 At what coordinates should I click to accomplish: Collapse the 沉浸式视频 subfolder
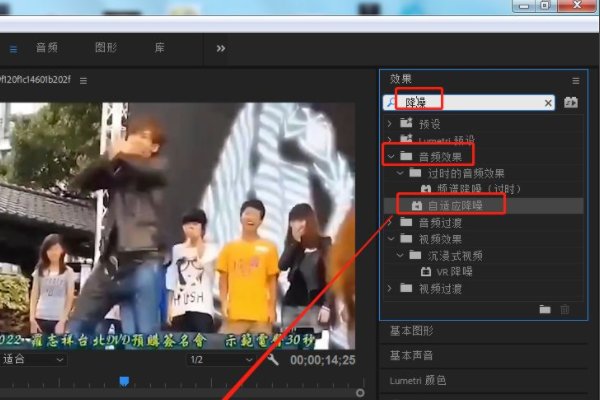pos(400,255)
